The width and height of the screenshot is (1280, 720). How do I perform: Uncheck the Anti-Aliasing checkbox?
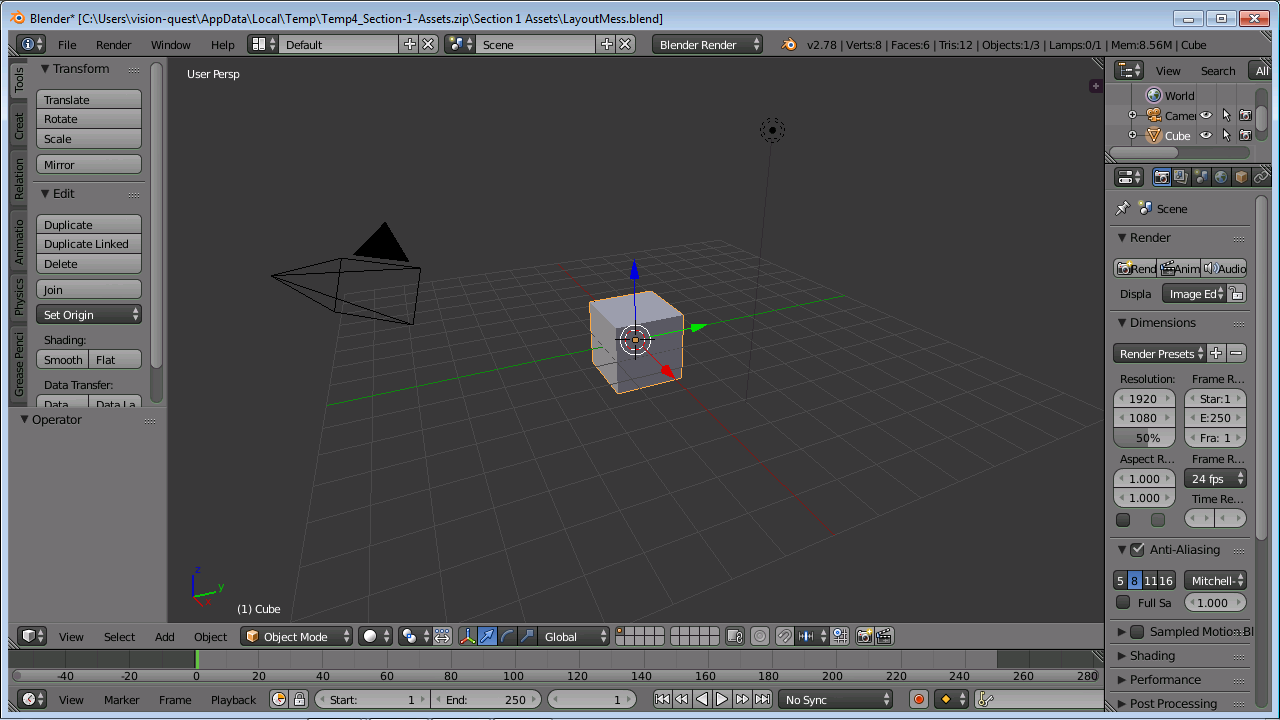(x=1138, y=549)
